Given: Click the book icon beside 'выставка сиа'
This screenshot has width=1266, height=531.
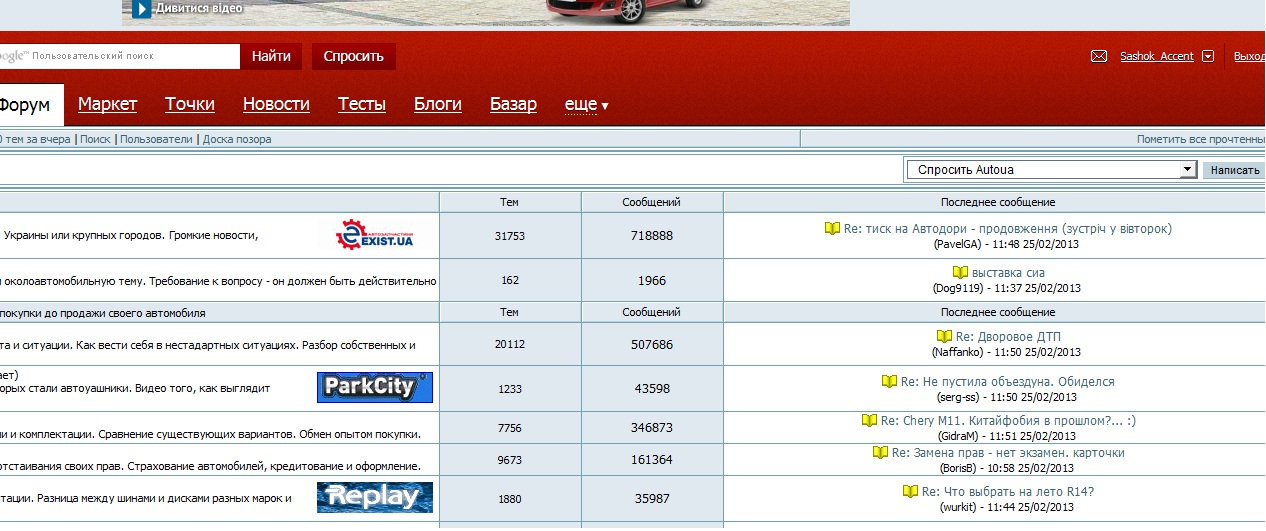Looking at the screenshot, I should point(960,272).
